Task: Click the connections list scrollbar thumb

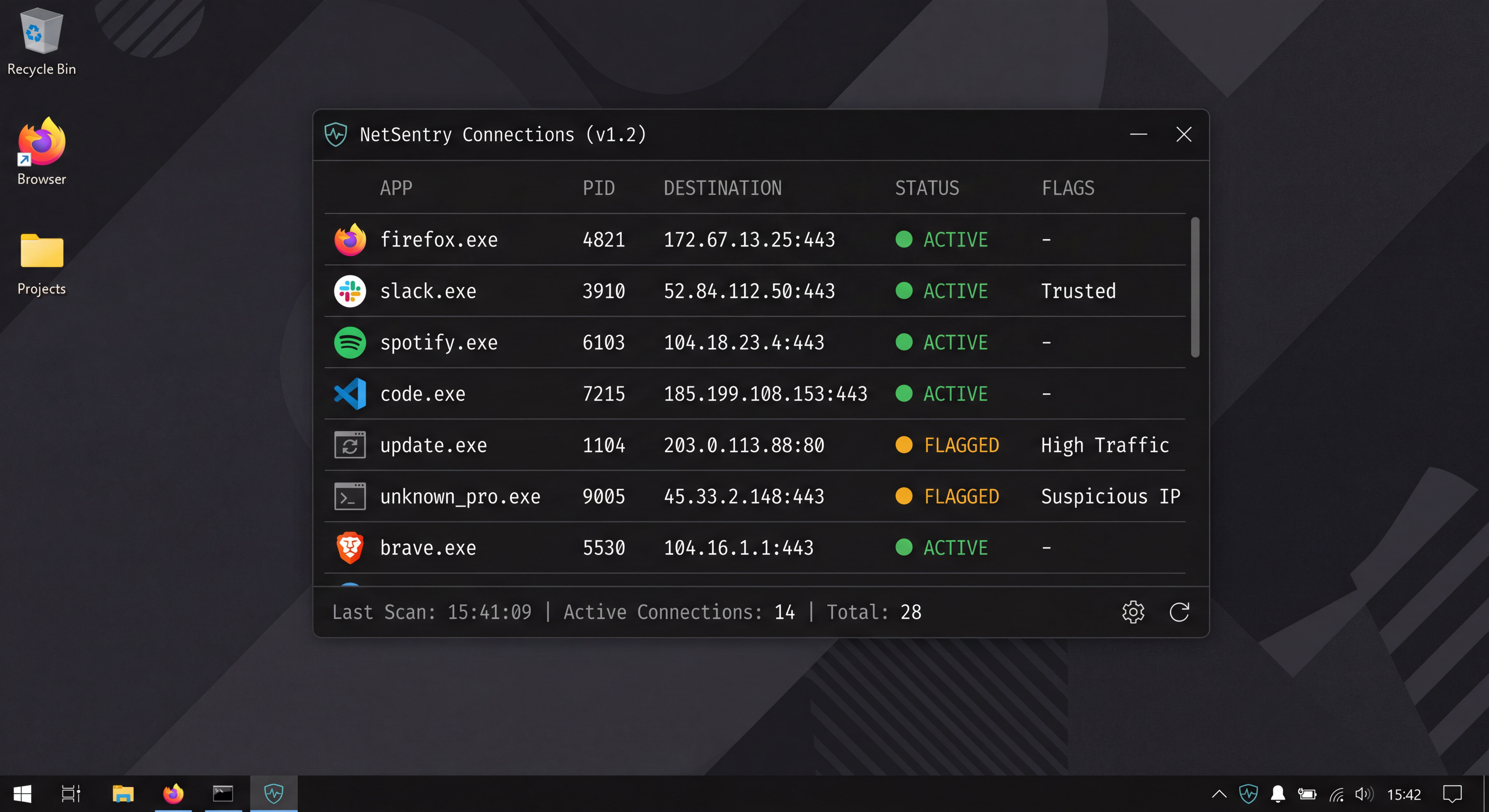Action: click(1195, 287)
